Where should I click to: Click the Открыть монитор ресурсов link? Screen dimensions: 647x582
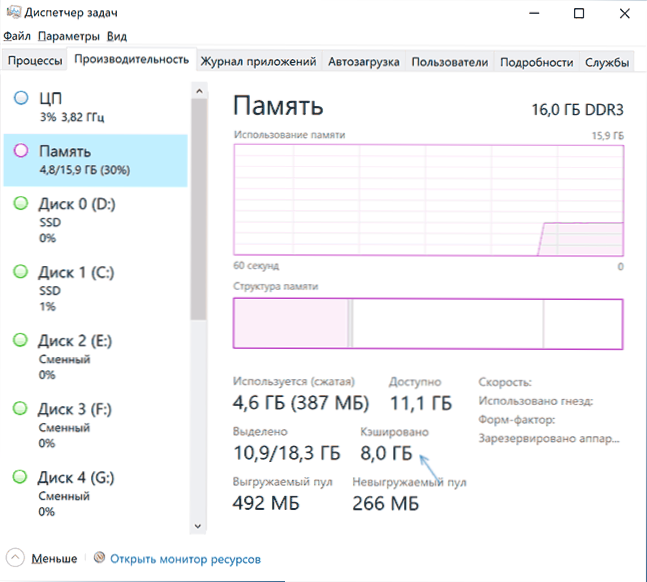(185, 559)
